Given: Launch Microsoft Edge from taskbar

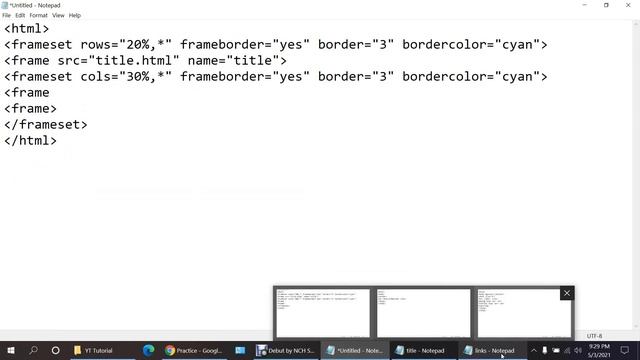Looking at the screenshot, I should tap(148, 350).
